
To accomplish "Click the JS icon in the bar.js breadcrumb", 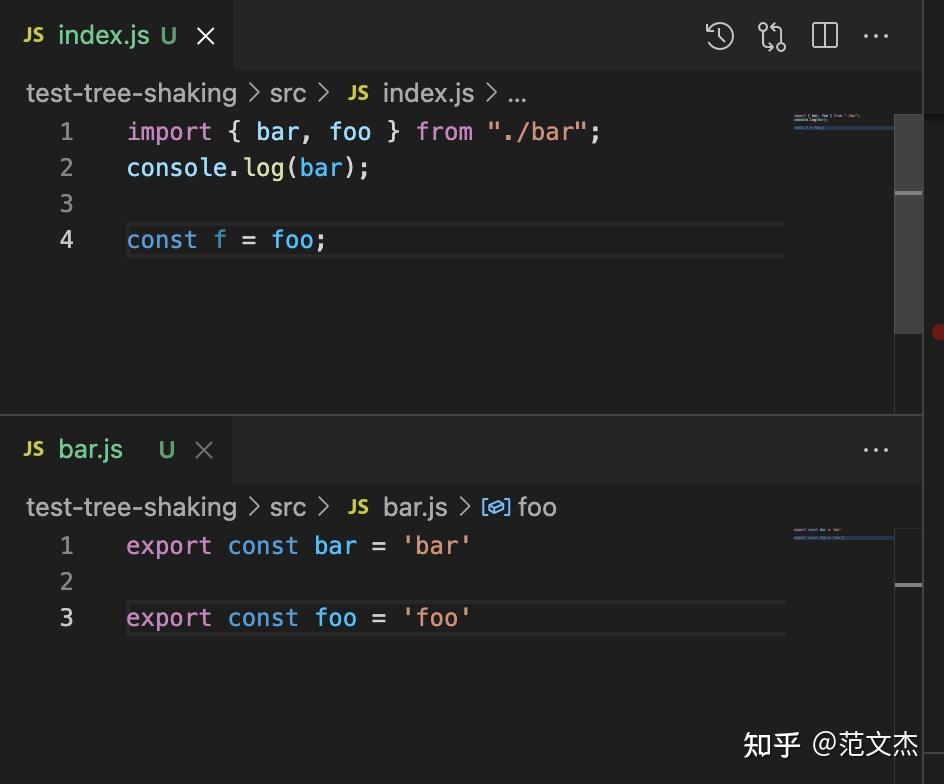I will [x=357, y=507].
